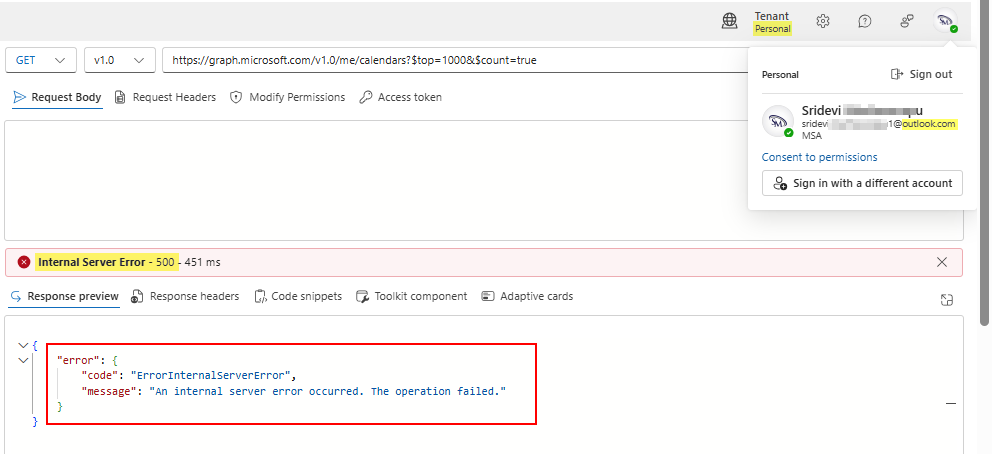Open the Adaptive cards tab
Screen dimensions: 992x454
527,297
